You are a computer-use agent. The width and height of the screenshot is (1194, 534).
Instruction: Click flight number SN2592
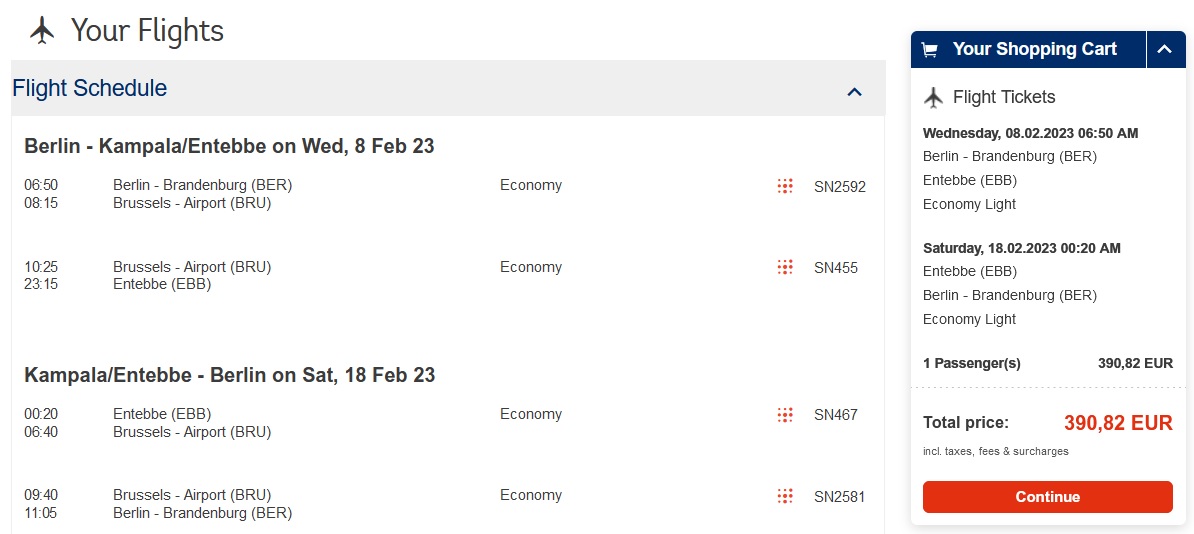(x=840, y=187)
